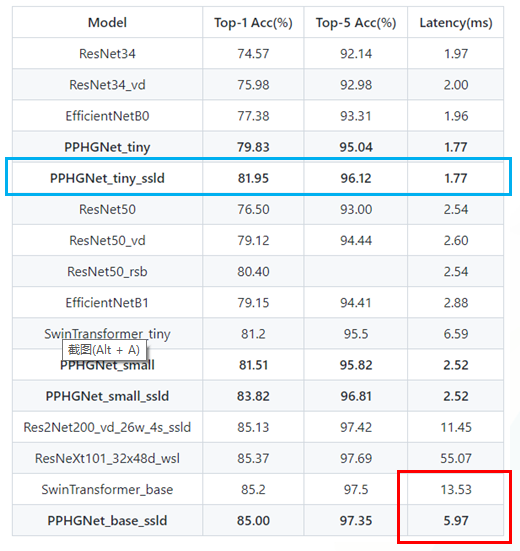Screen dimensions: 520x551
Task: Click the Top-5 Acc(%) column header
Action: 356,23
